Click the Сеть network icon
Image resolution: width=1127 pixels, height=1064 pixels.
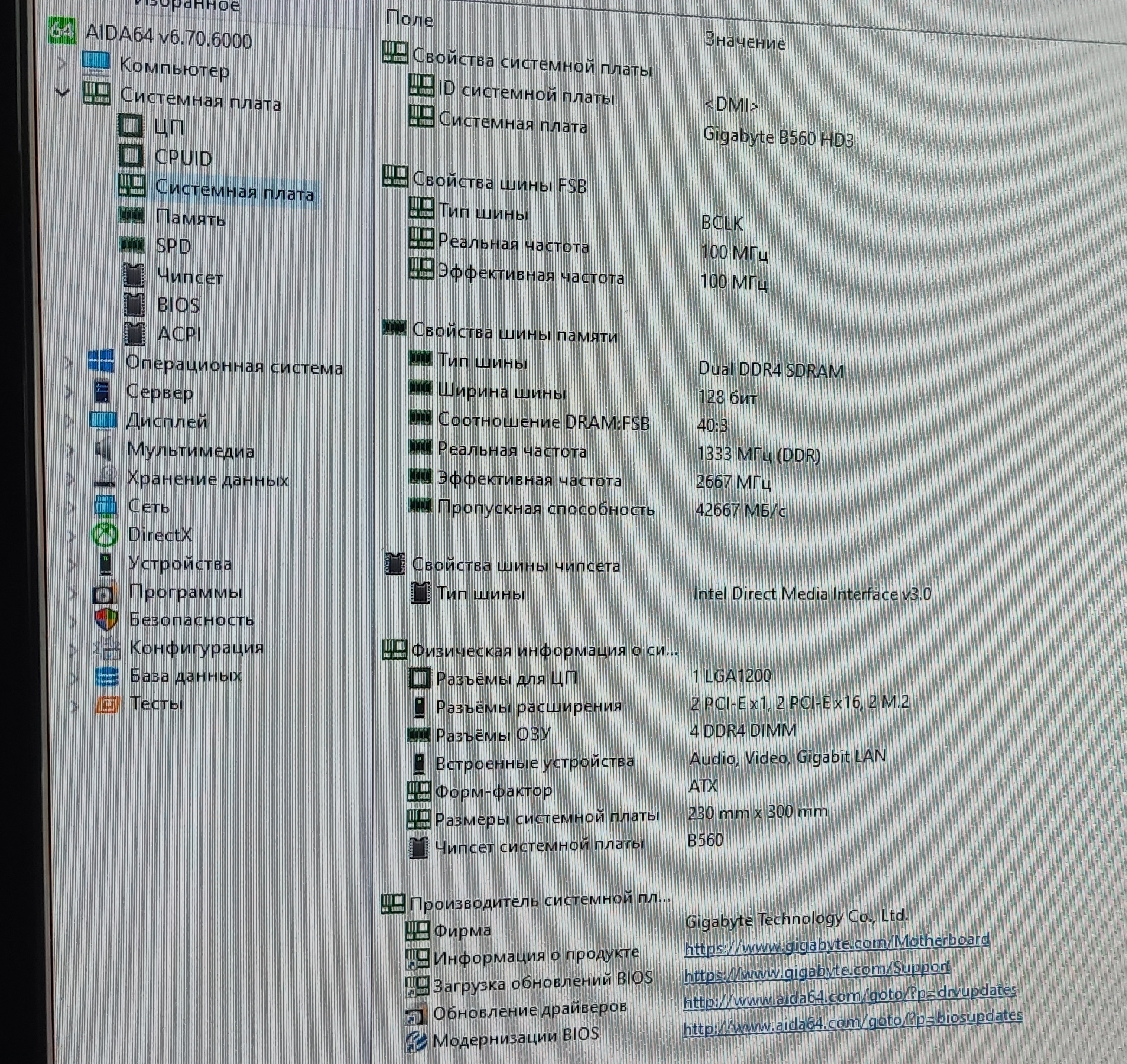tap(106, 506)
